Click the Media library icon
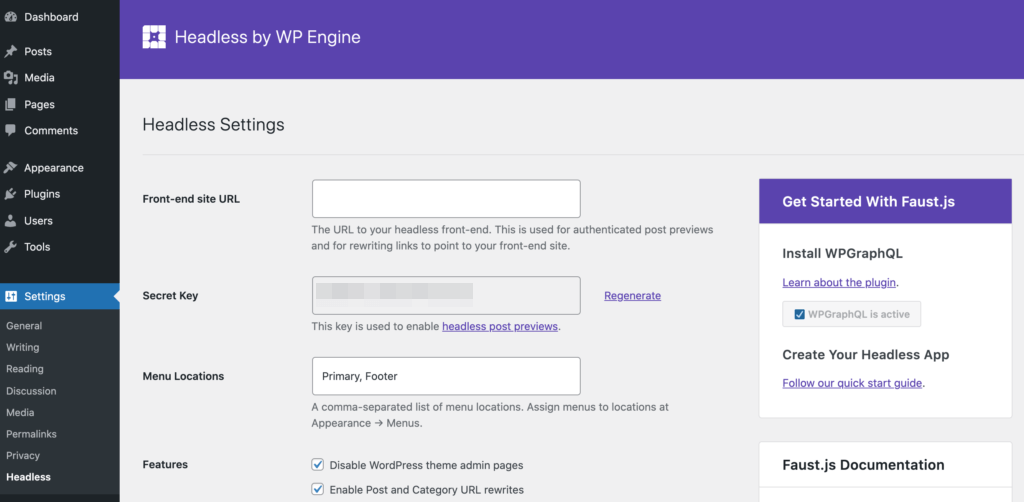Screen dimensions: 1024x502 [10, 78]
